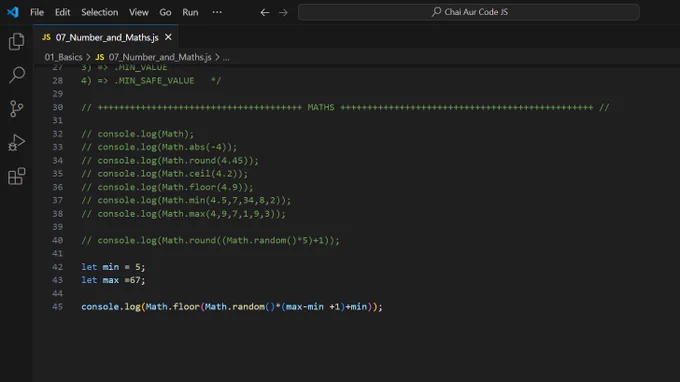This screenshot has width=680, height=382.
Task: Open the Extensions view
Action: (x=16, y=176)
